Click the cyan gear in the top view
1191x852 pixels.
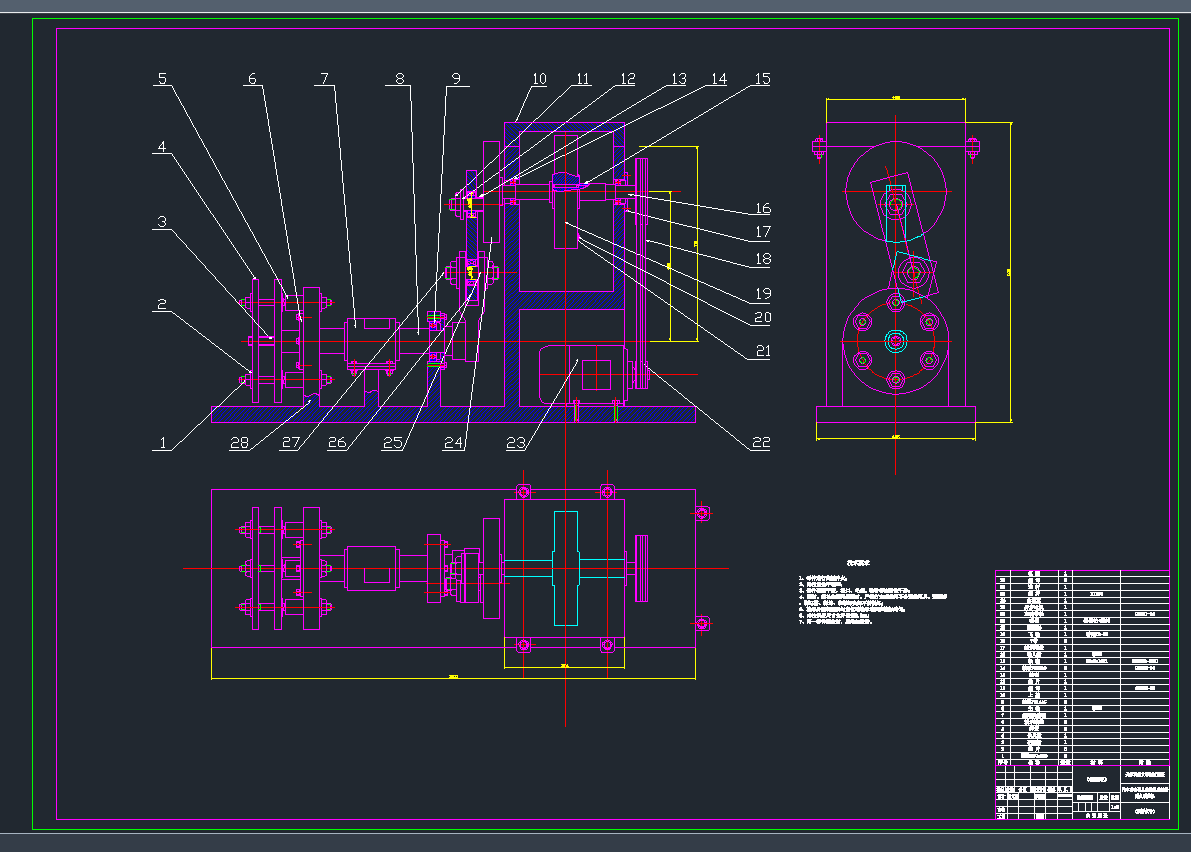565,567
